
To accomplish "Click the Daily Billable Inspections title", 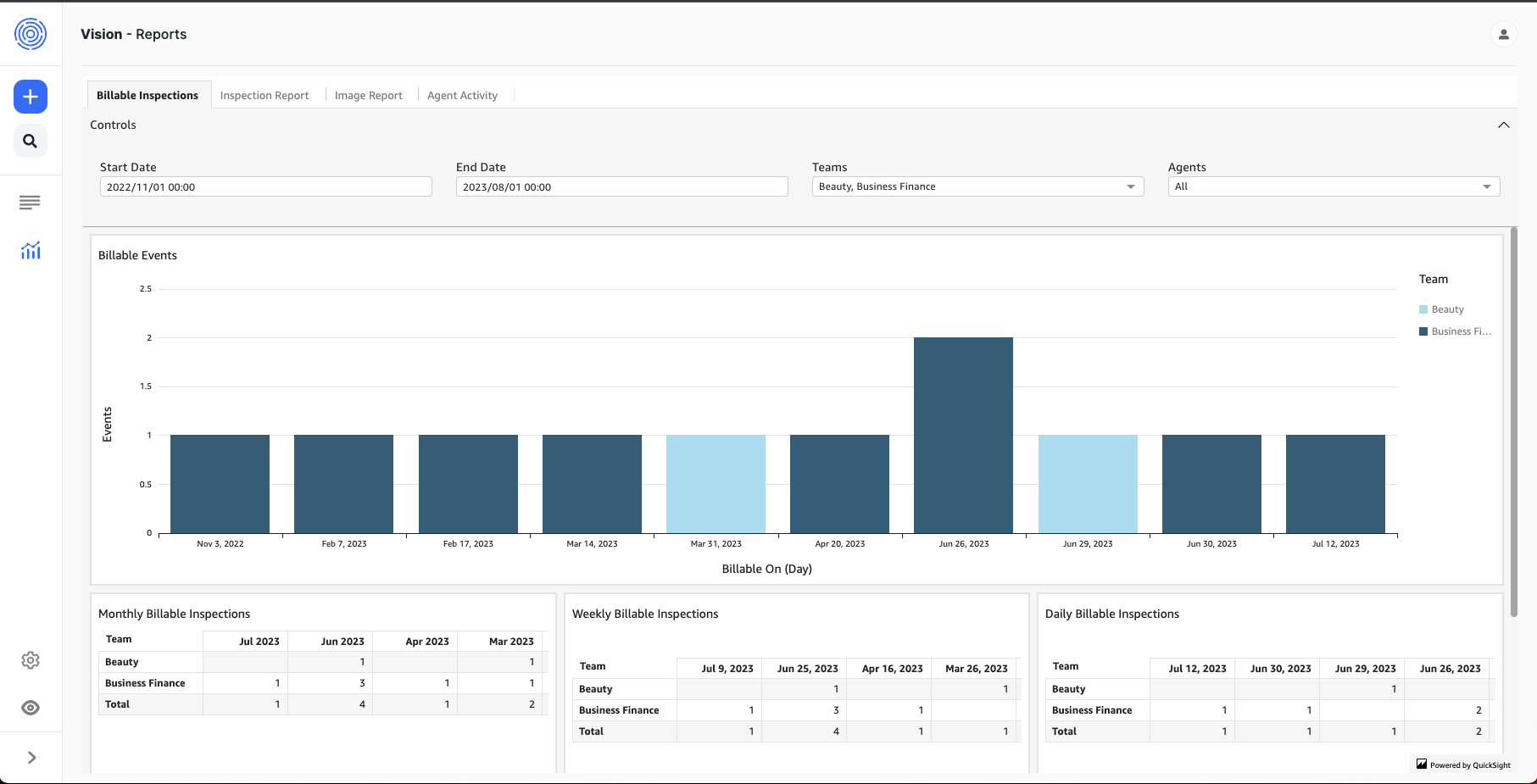I will (x=1112, y=614).
